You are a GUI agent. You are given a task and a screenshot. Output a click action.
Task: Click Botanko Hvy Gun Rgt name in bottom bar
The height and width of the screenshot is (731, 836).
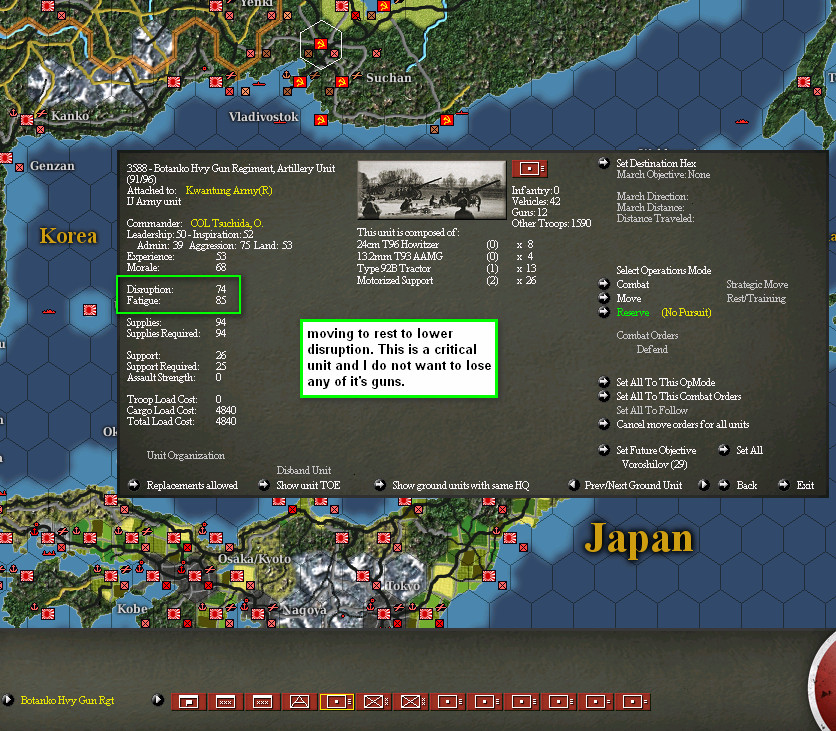pos(67,700)
